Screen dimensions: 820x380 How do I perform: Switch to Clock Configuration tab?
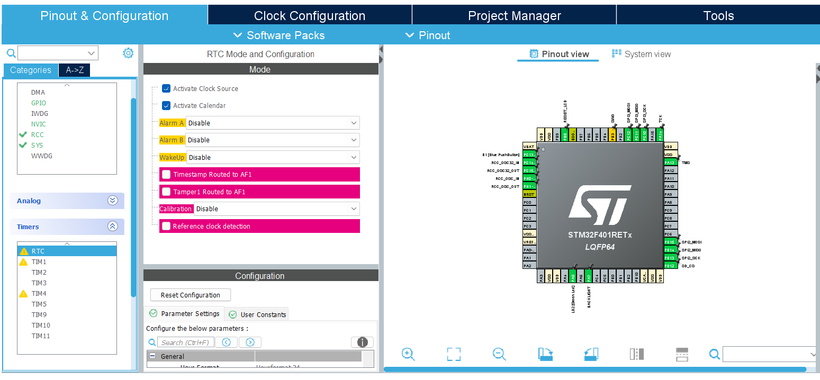coord(310,16)
